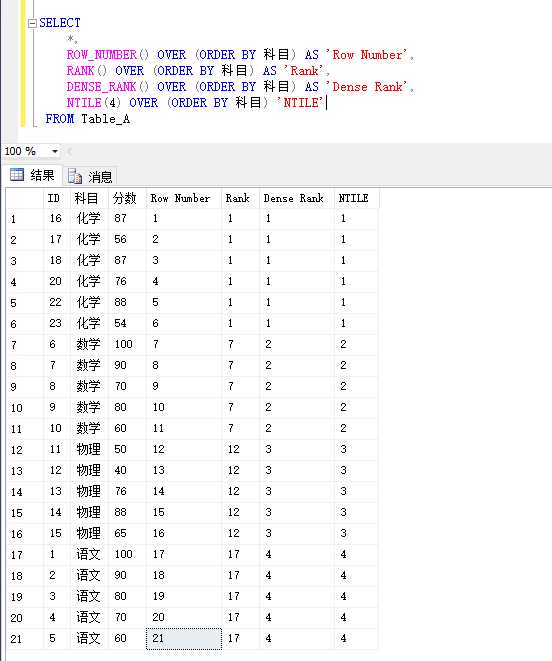Click ID cell 5 in row 21
Viewport: 552px width, 661px height.
coord(57,639)
